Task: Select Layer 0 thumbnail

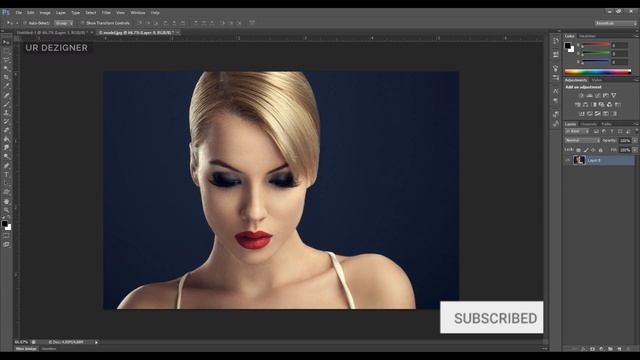Action: [579, 160]
